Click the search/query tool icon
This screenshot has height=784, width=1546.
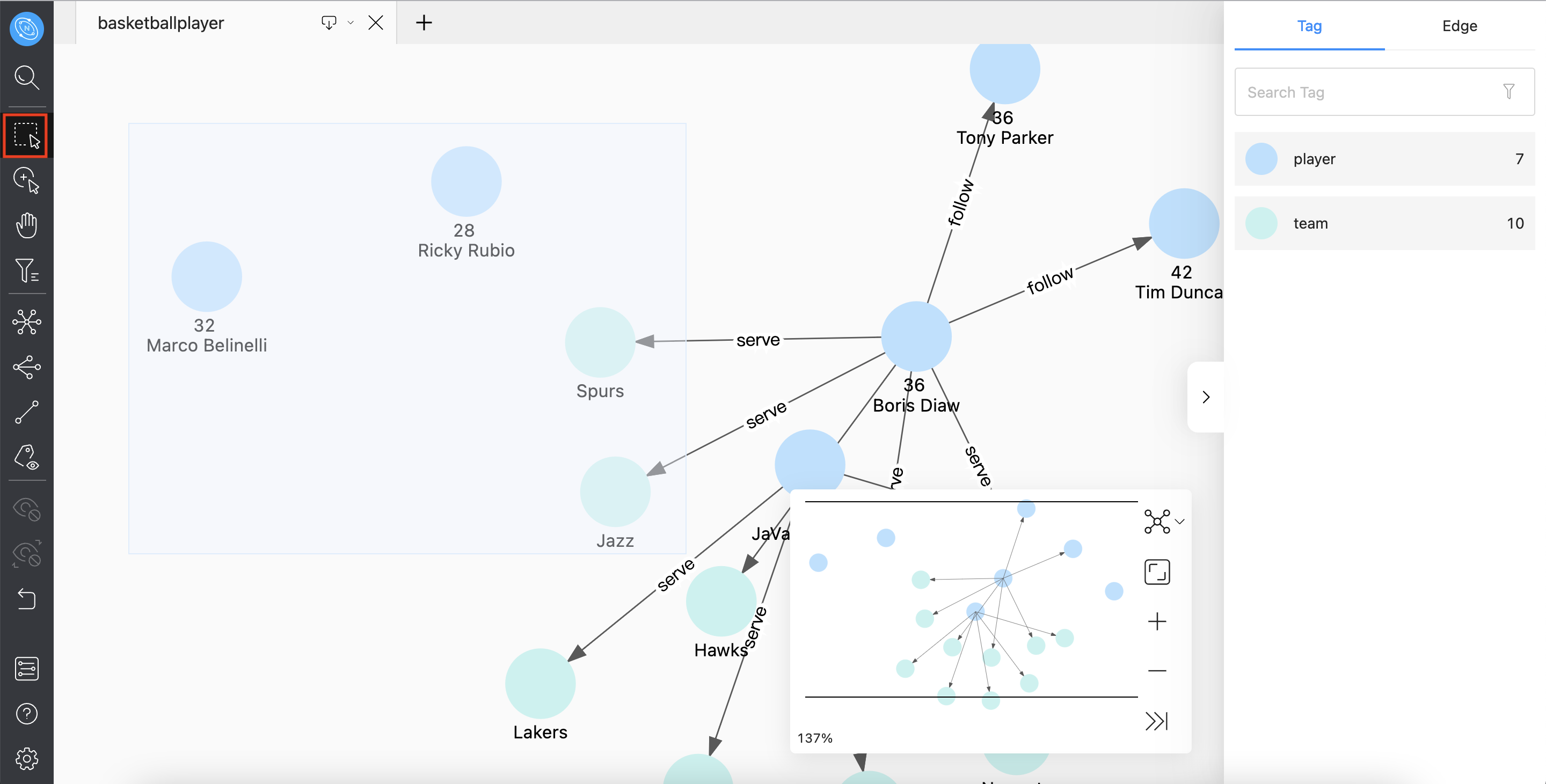tap(27, 78)
